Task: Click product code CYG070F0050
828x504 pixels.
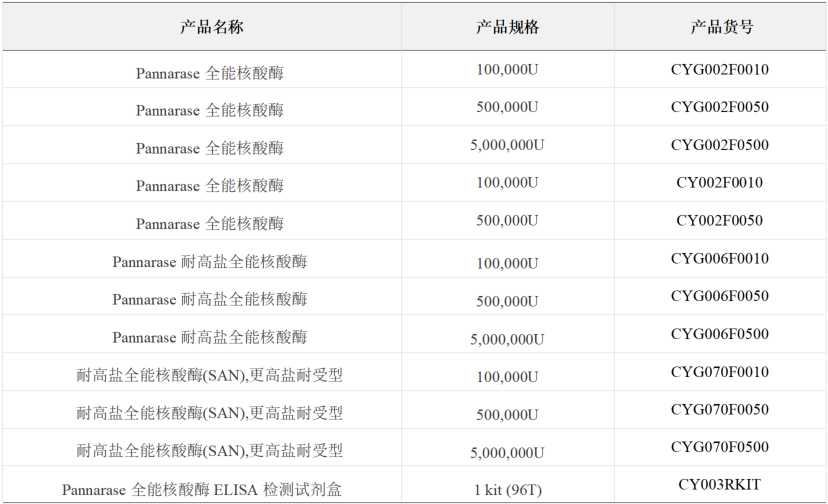Action: [x=720, y=410]
